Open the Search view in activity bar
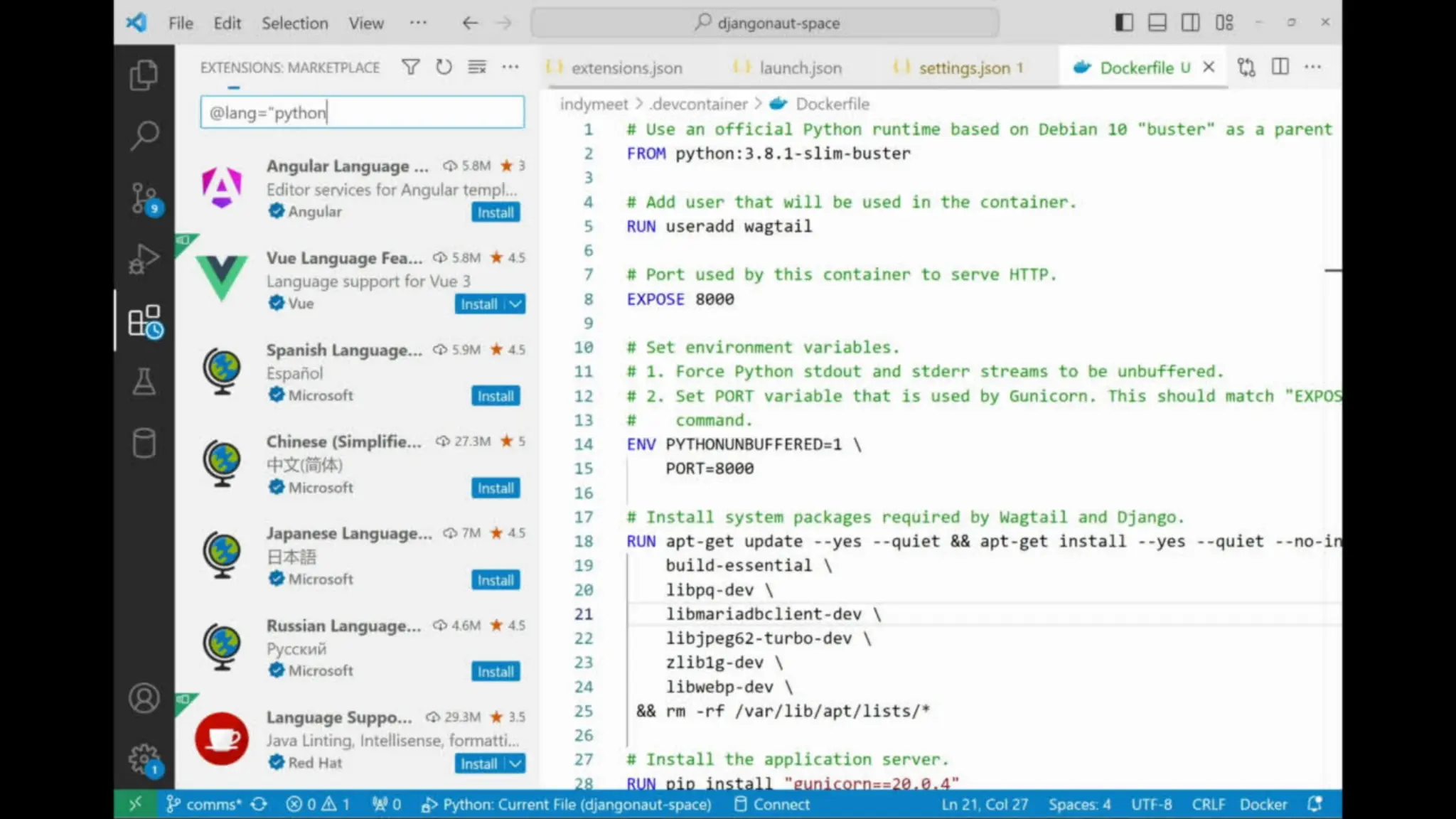 (x=144, y=135)
